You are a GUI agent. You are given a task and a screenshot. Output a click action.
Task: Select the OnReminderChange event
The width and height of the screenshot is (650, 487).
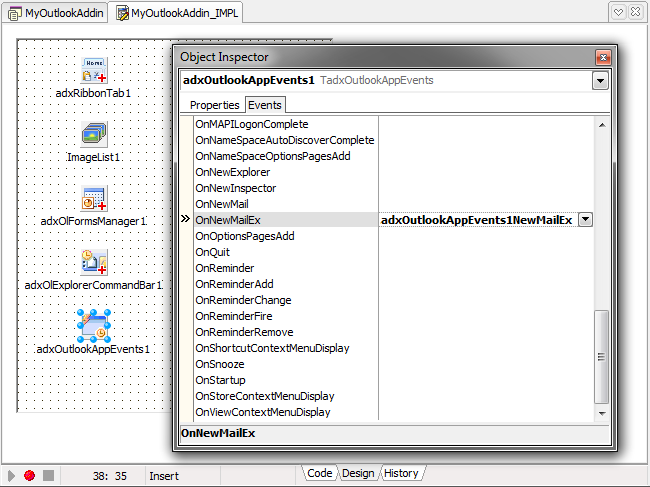coord(243,300)
